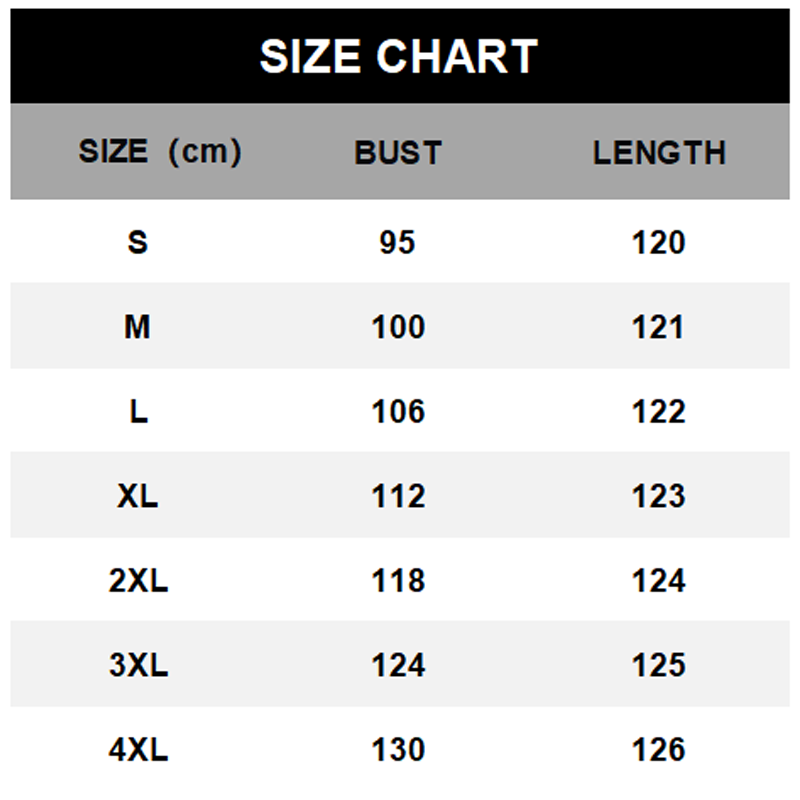
Task: Click bust value 130
Action: [x=398, y=749]
